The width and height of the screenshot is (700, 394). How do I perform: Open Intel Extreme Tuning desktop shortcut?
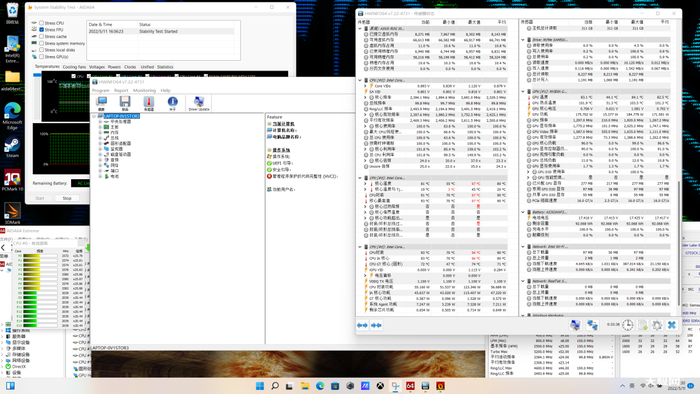tap(12, 49)
